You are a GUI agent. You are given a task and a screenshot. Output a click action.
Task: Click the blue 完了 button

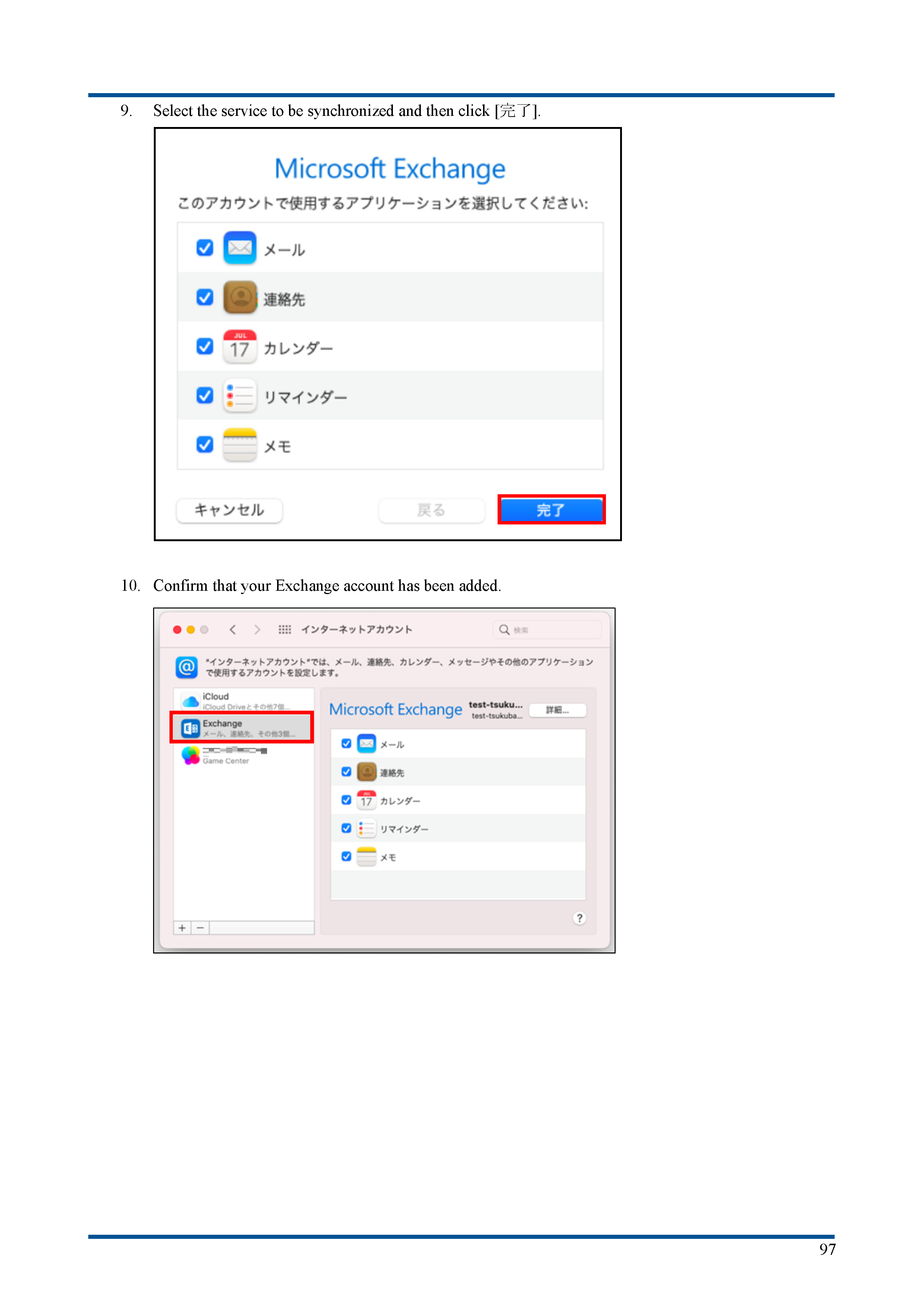(x=550, y=510)
